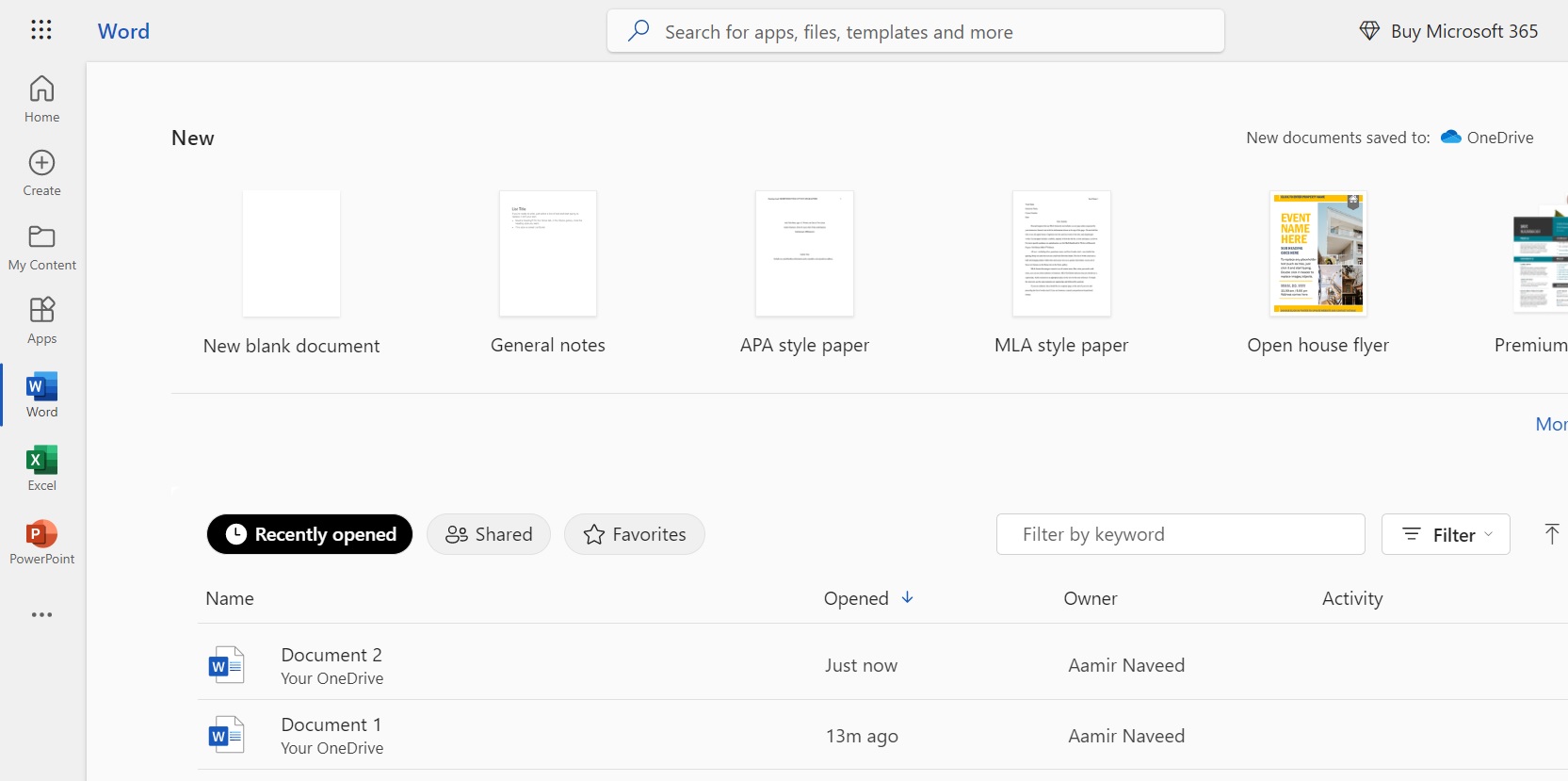Image resolution: width=1568 pixels, height=781 pixels.
Task: Go to Home in sidebar
Action: [41, 99]
